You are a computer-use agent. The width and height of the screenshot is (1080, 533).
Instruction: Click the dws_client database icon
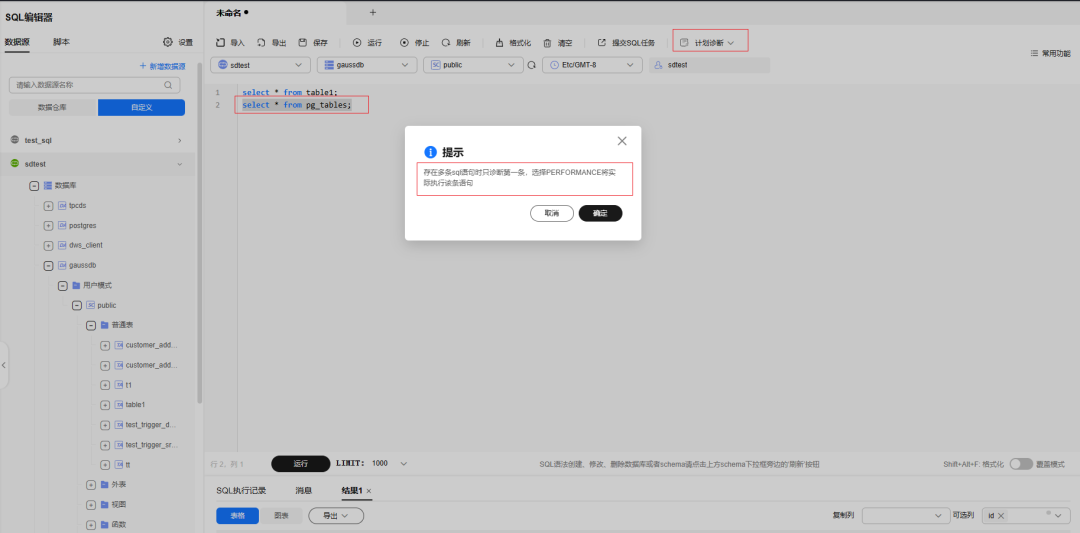(x=62, y=245)
